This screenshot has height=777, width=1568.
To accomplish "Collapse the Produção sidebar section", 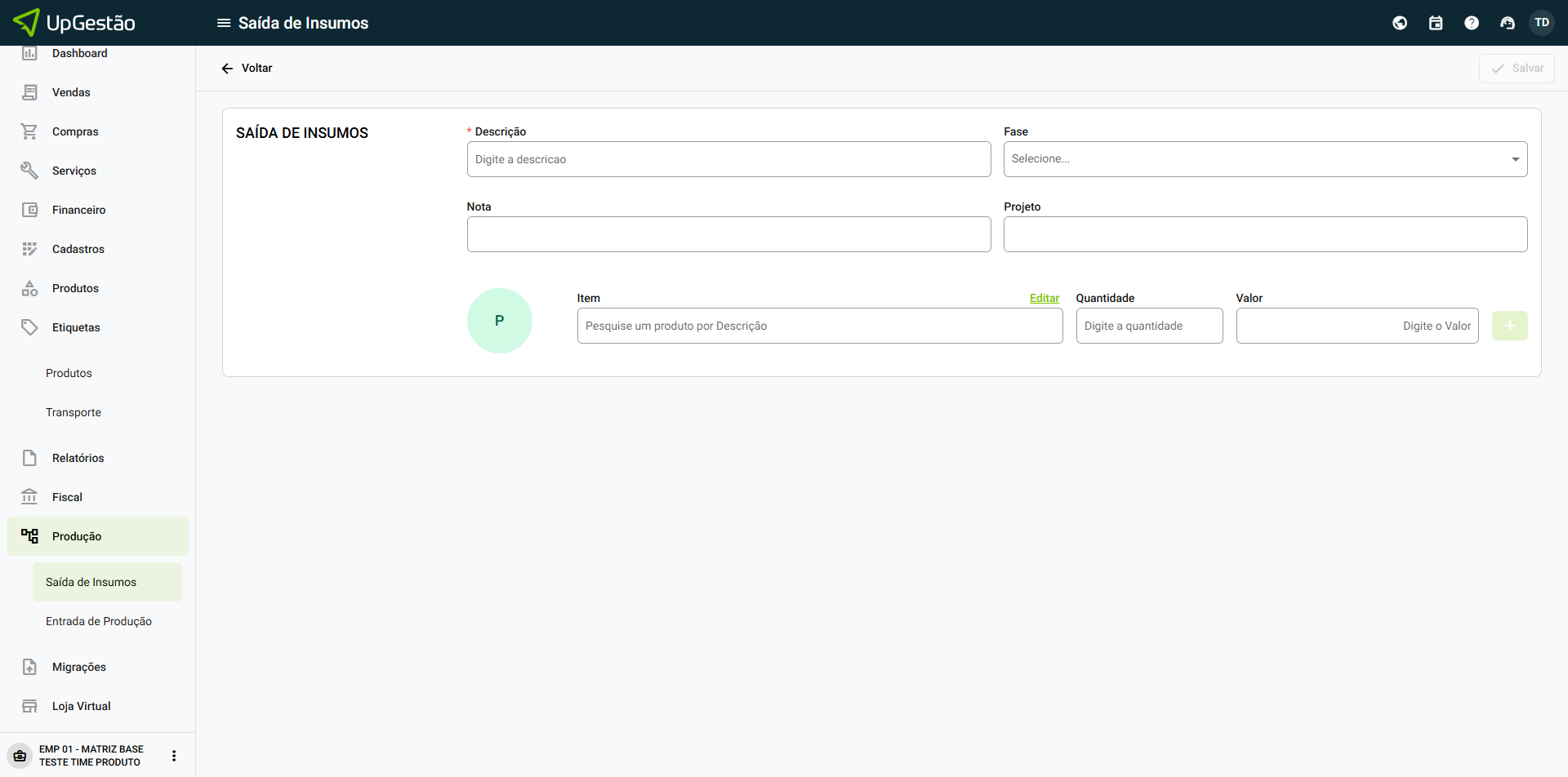I will tap(77, 536).
